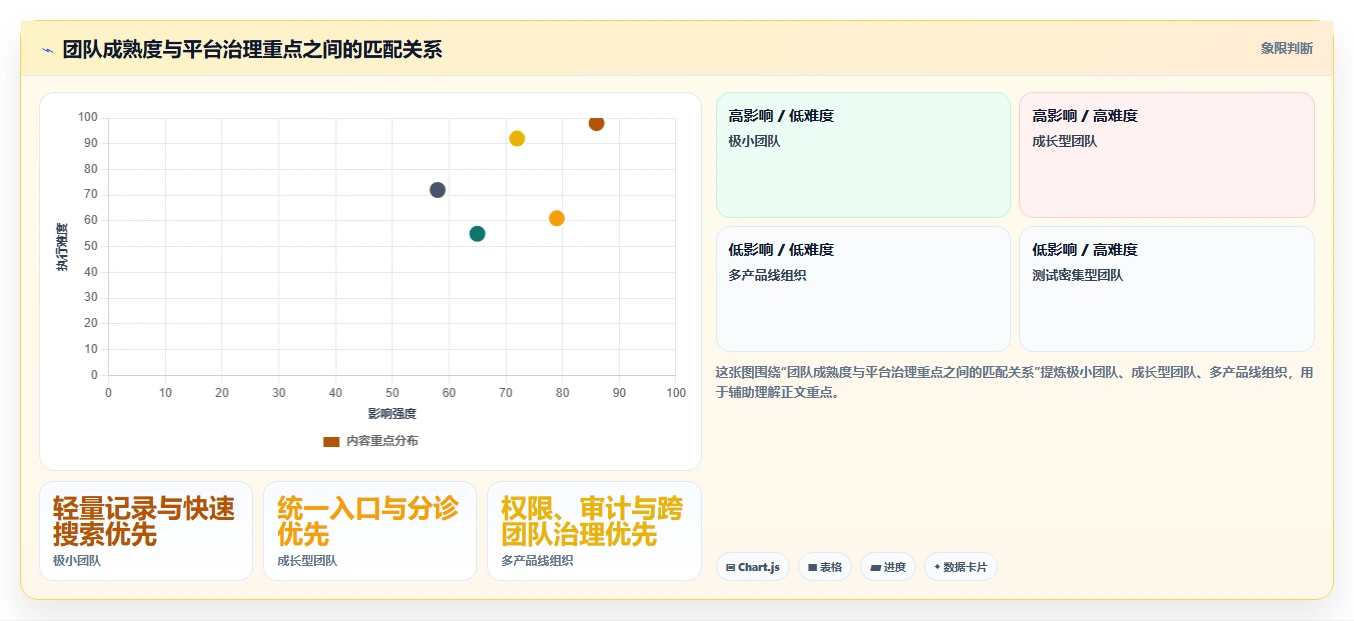
Task: Click the 影响强度 x-axis label
Action: coord(392,414)
